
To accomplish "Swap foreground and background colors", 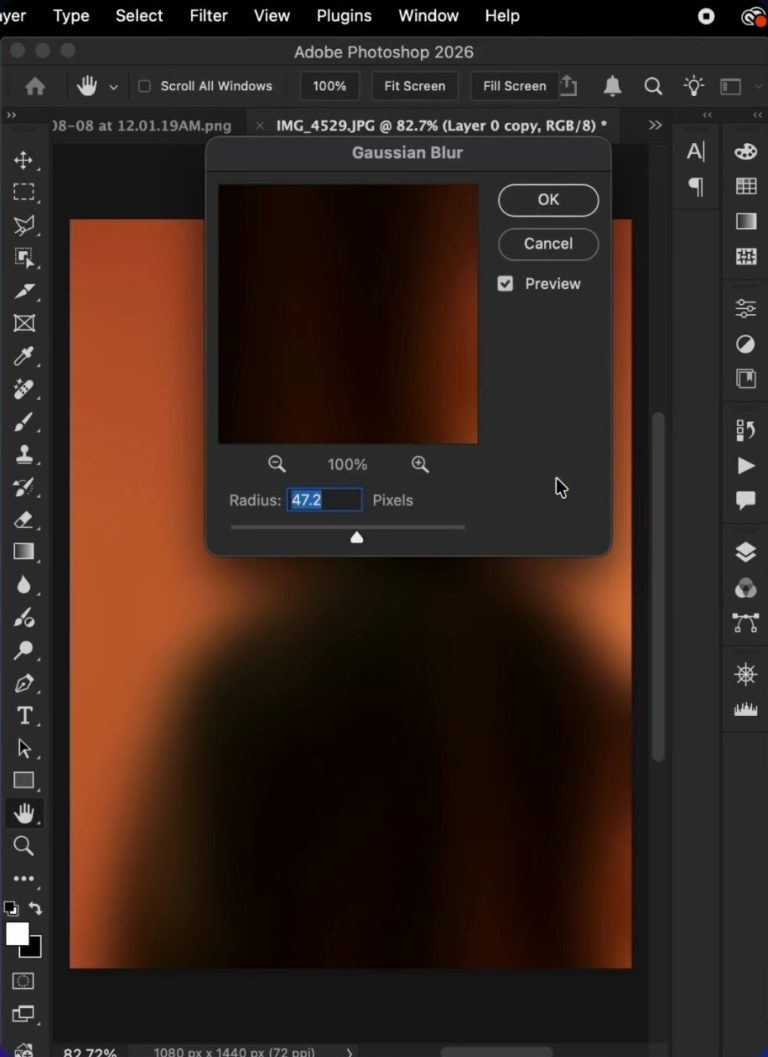I will click(x=35, y=908).
